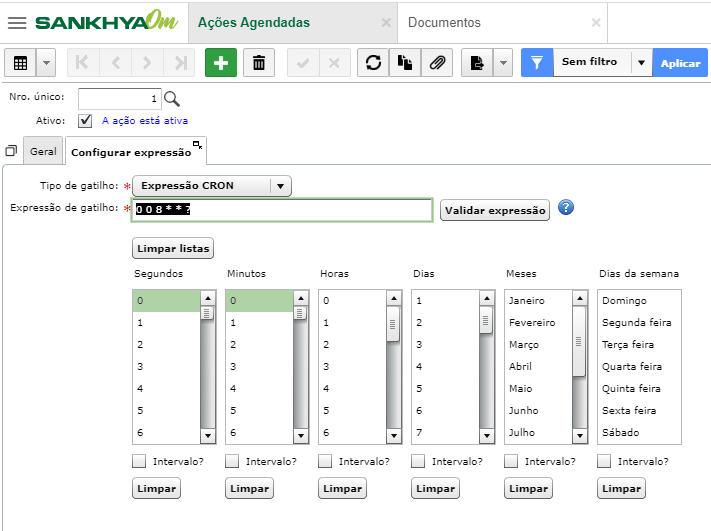Select Março in the Meses list
The image size is (711, 531).
point(538,345)
